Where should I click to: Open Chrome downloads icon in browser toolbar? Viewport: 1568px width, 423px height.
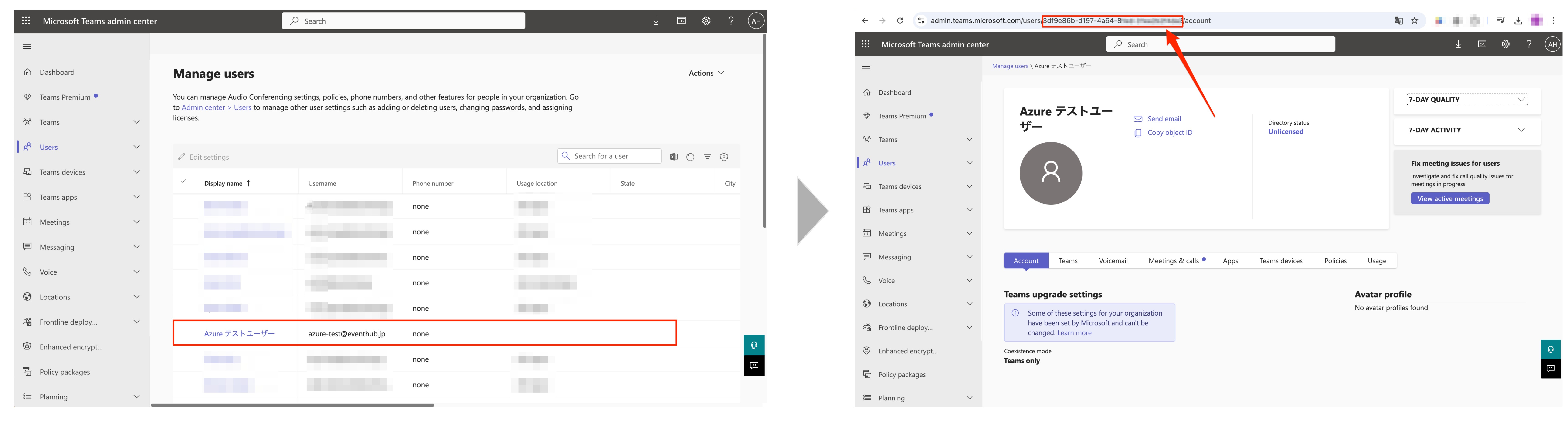tap(1518, 21)
